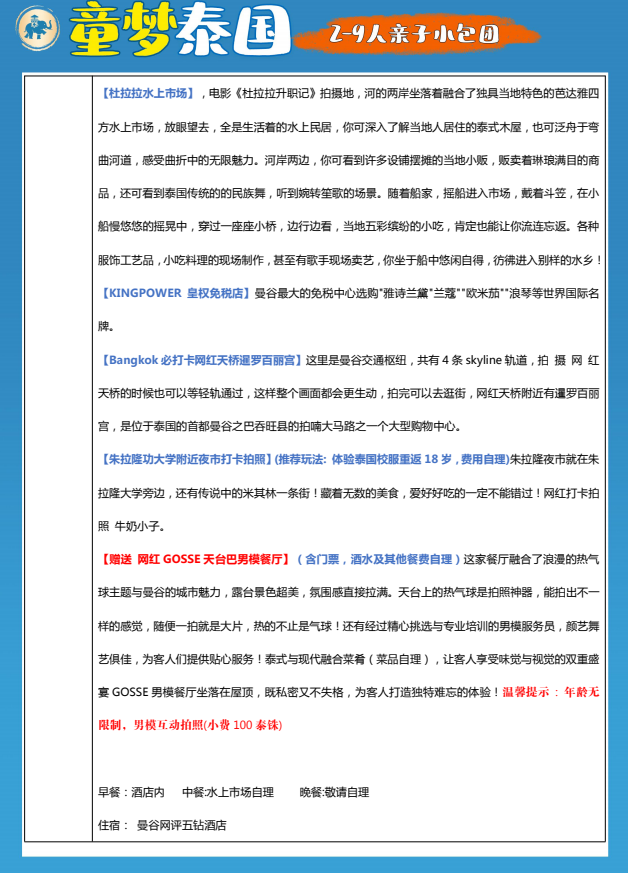Click the 中餐:水上市场自理 meal entry
628x873 pixels.
pos(228,792)
